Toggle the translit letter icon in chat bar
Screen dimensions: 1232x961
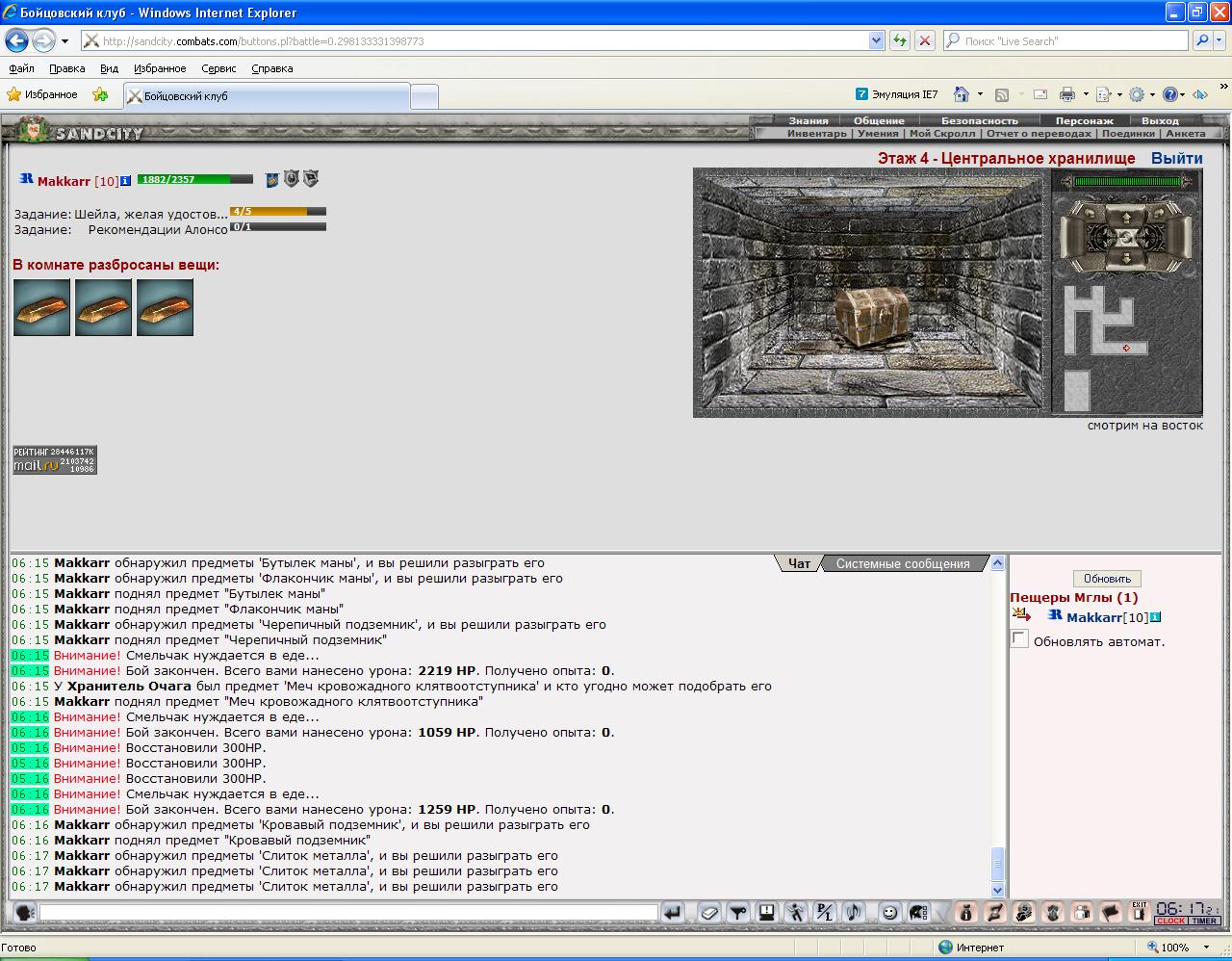click(x=825, y=912)
